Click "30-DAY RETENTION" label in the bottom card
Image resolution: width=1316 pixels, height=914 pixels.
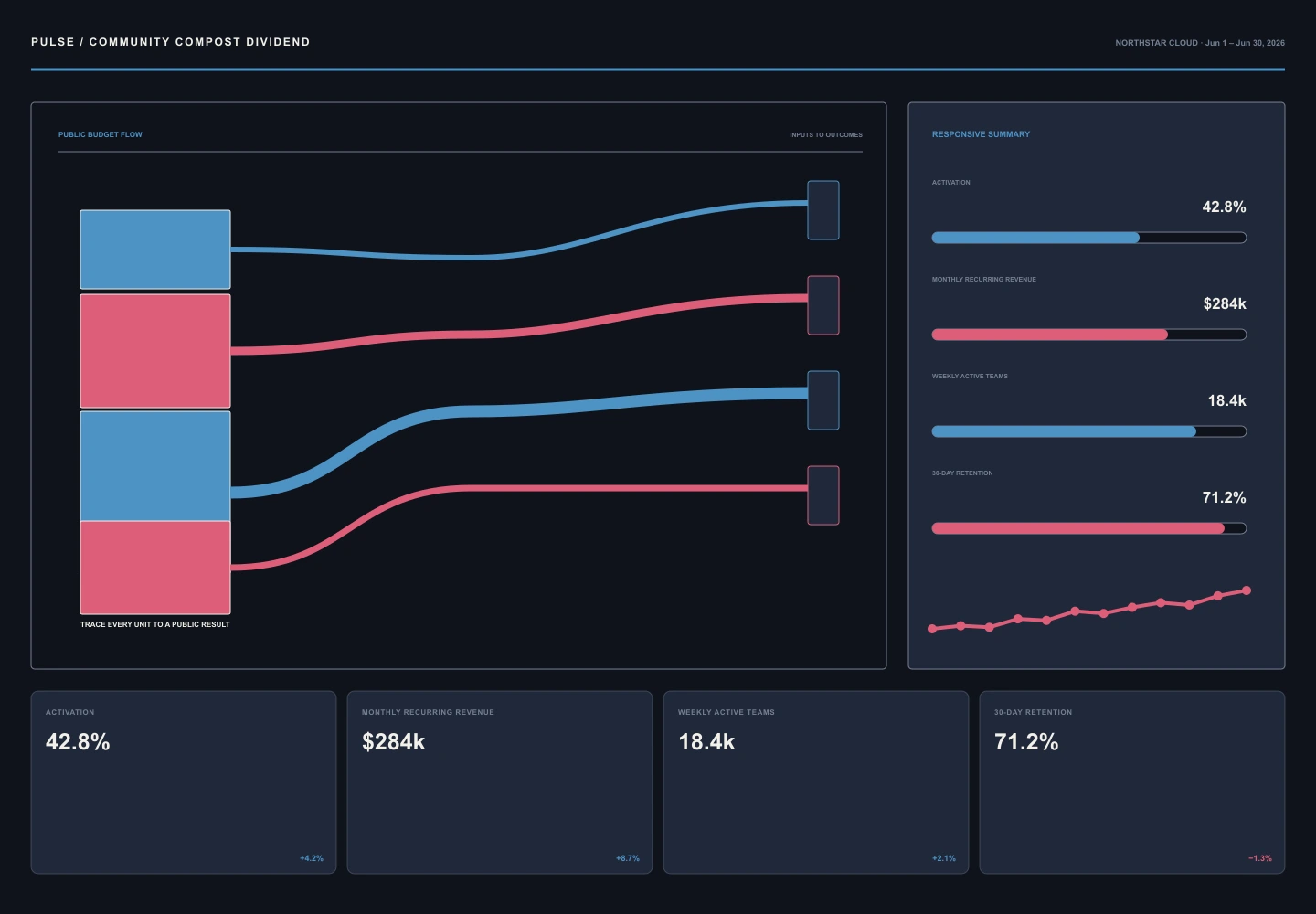tap(1034, 712)
